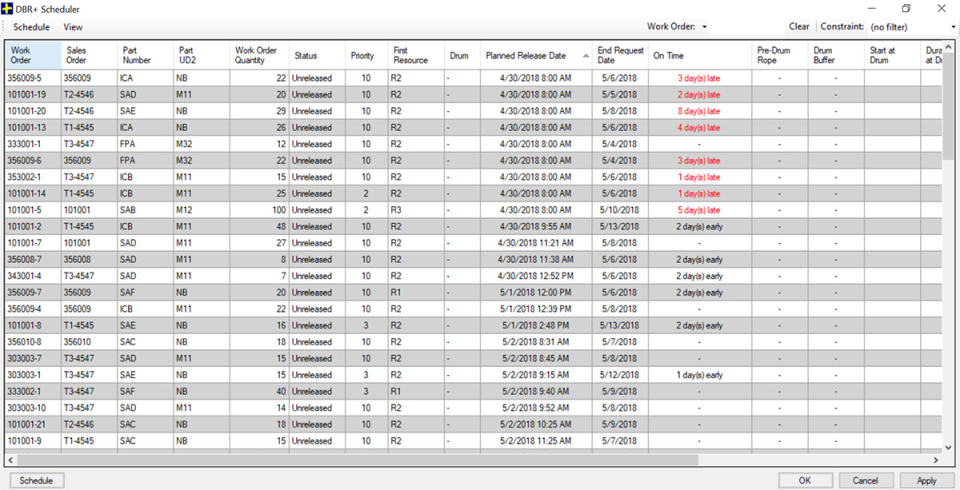Click the horizontal scrollbar thumb
Viewport: 960px width, 490px height.
(x=358, y=459)
